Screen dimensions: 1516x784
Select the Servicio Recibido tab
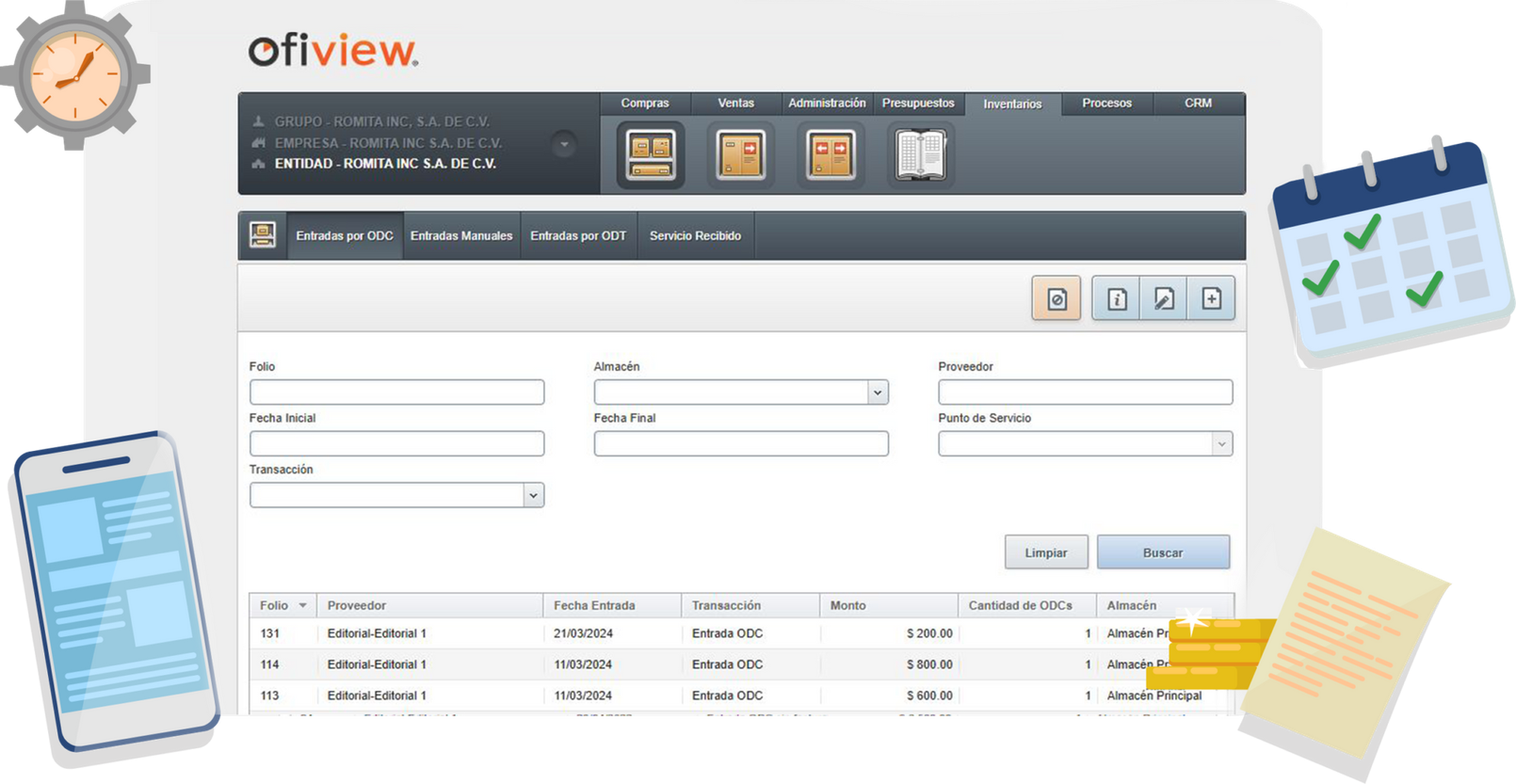click(x=695, y=236)
